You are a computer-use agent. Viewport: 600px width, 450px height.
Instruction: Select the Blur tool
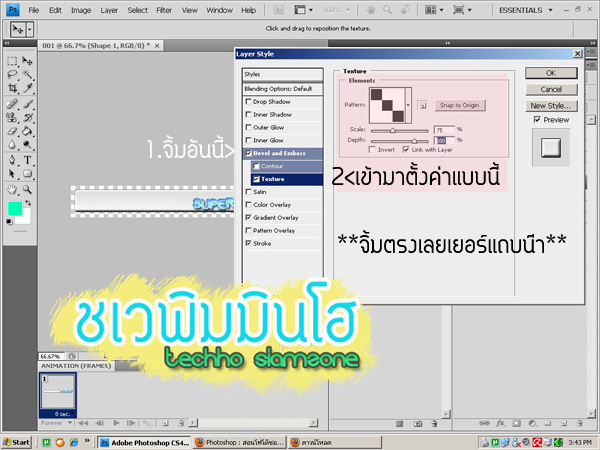(x=12, y=145)
